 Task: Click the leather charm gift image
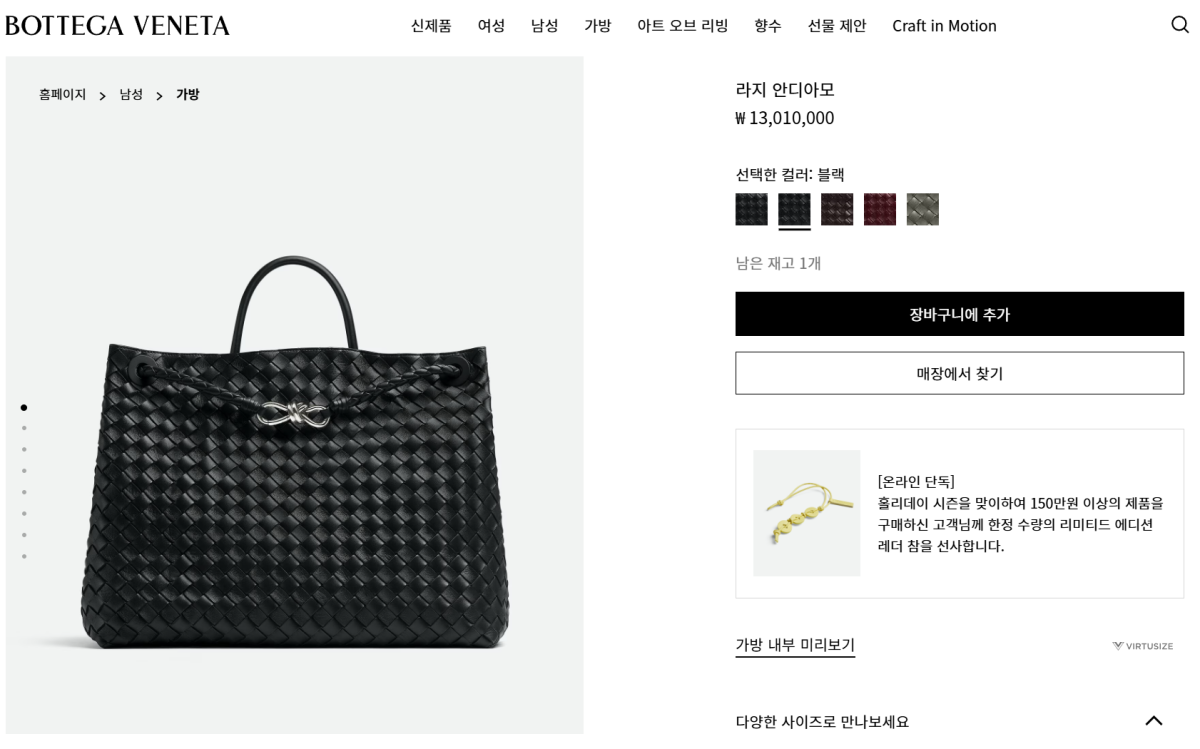tap(806, 513)
